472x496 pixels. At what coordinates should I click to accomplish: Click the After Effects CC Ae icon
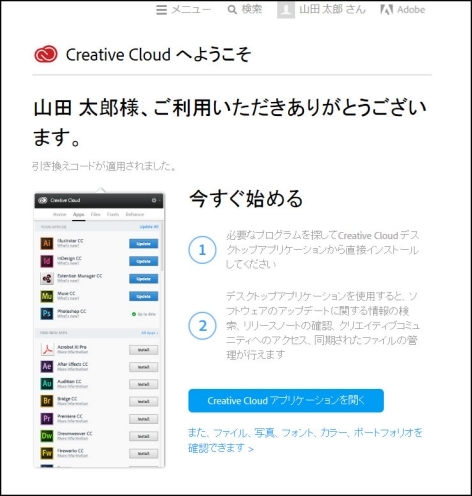click(47, 366)
